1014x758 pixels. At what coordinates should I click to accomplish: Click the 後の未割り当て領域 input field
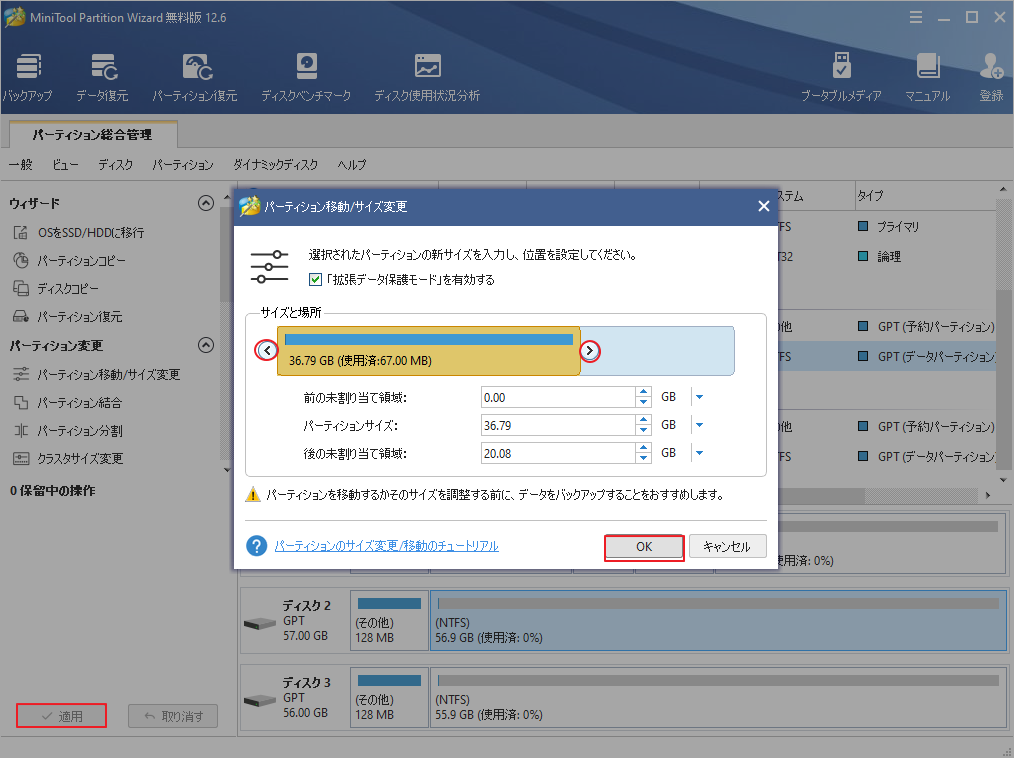point(556,454)
